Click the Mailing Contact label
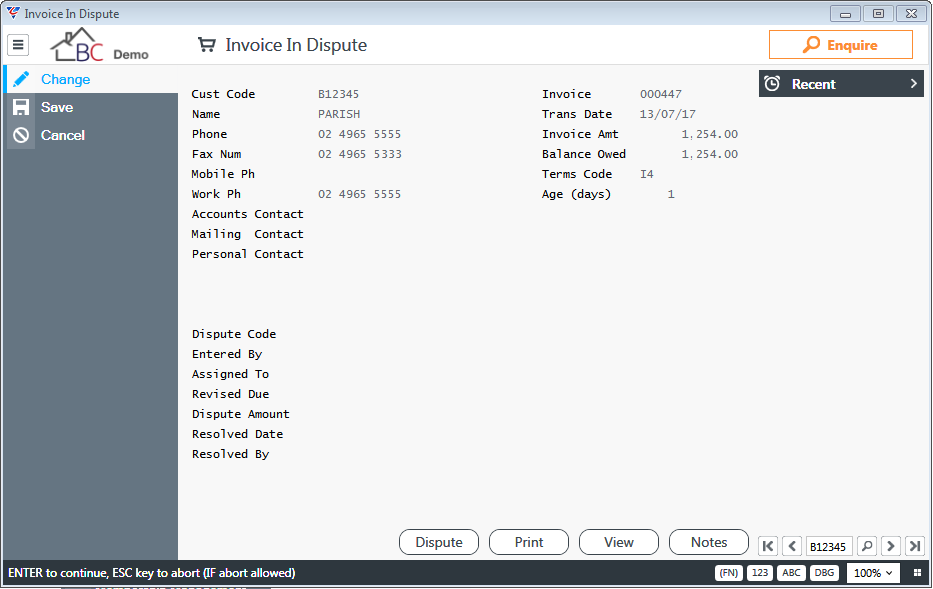Image resolution: width=933 pixels, height=589 pixels. pos(248,234)
